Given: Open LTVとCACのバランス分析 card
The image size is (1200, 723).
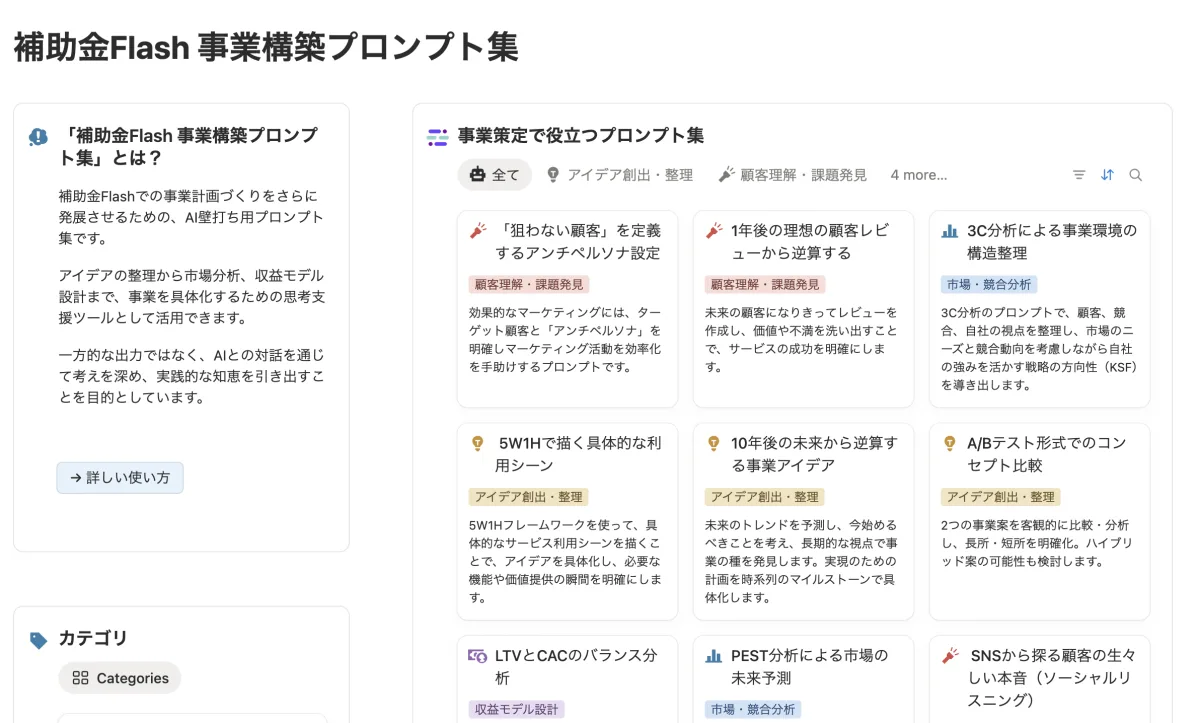Looking at the screenshot, I should 567,679.
